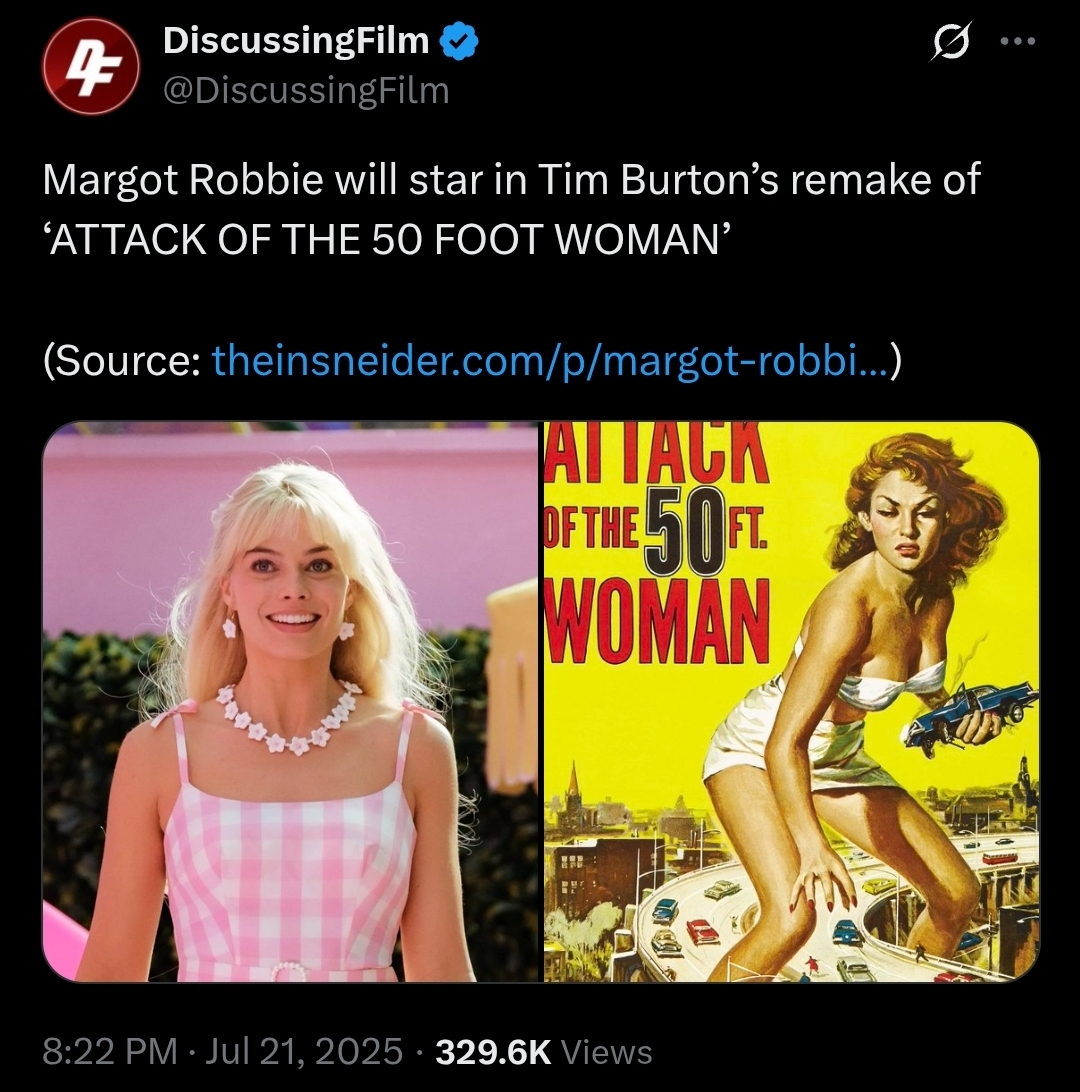This screenshot has width=1080, height=1092.
Task: Open the @DiscussingFilm handle link
Action: [x=306, y=91]
